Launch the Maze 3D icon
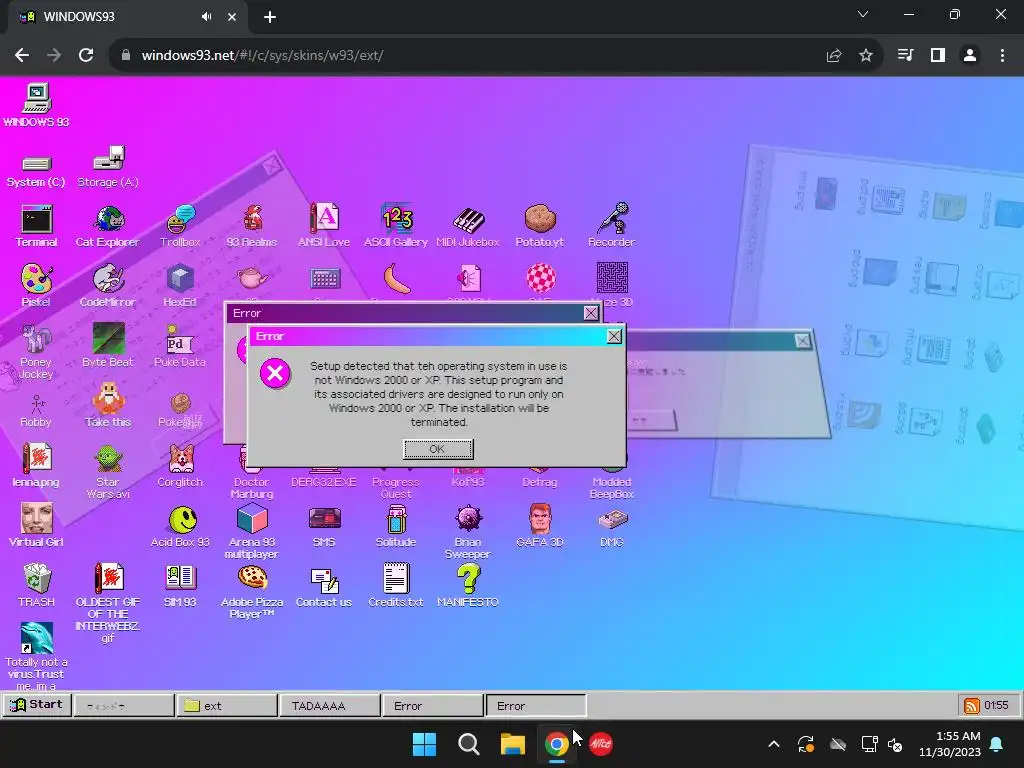1024x768 pixels. tap(612, 278)
